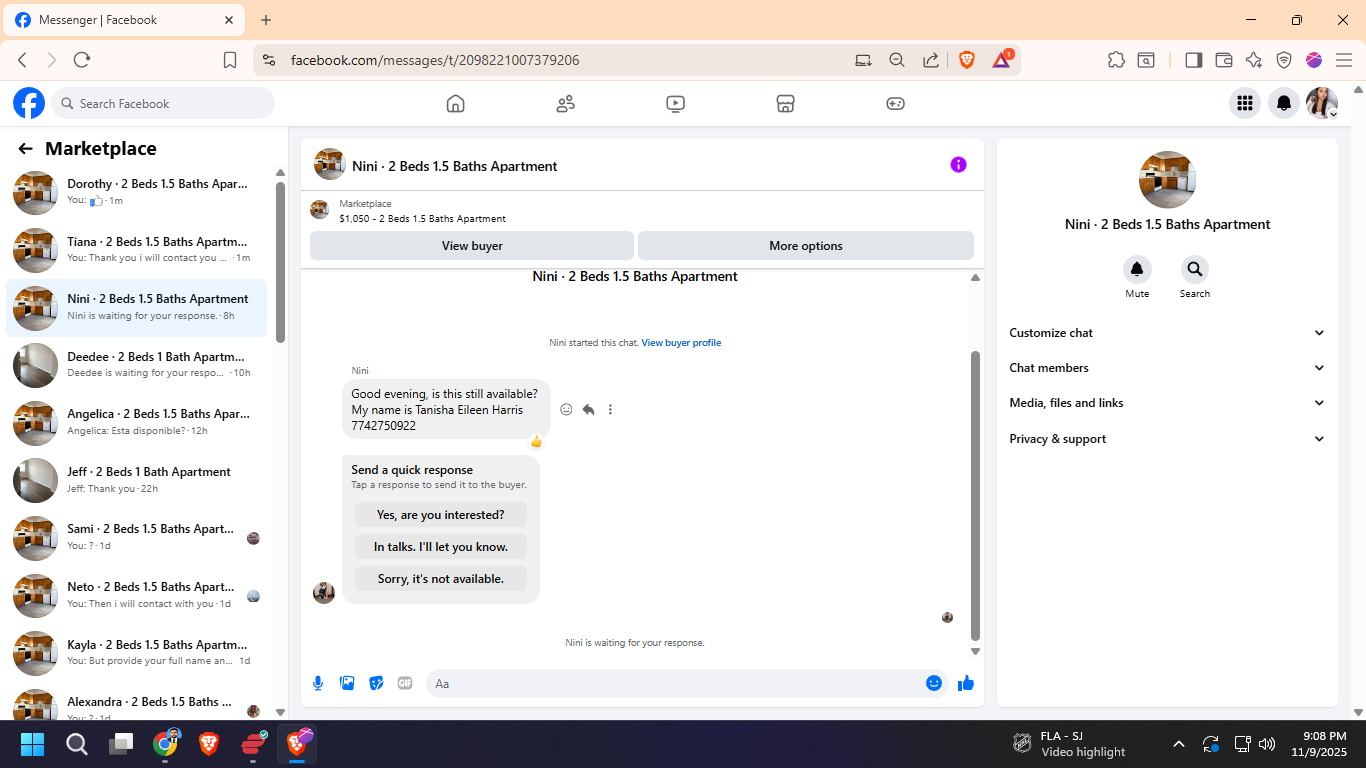
Task: Open a new browser tab
Action: pyautogui.click(x=266, y=20)
